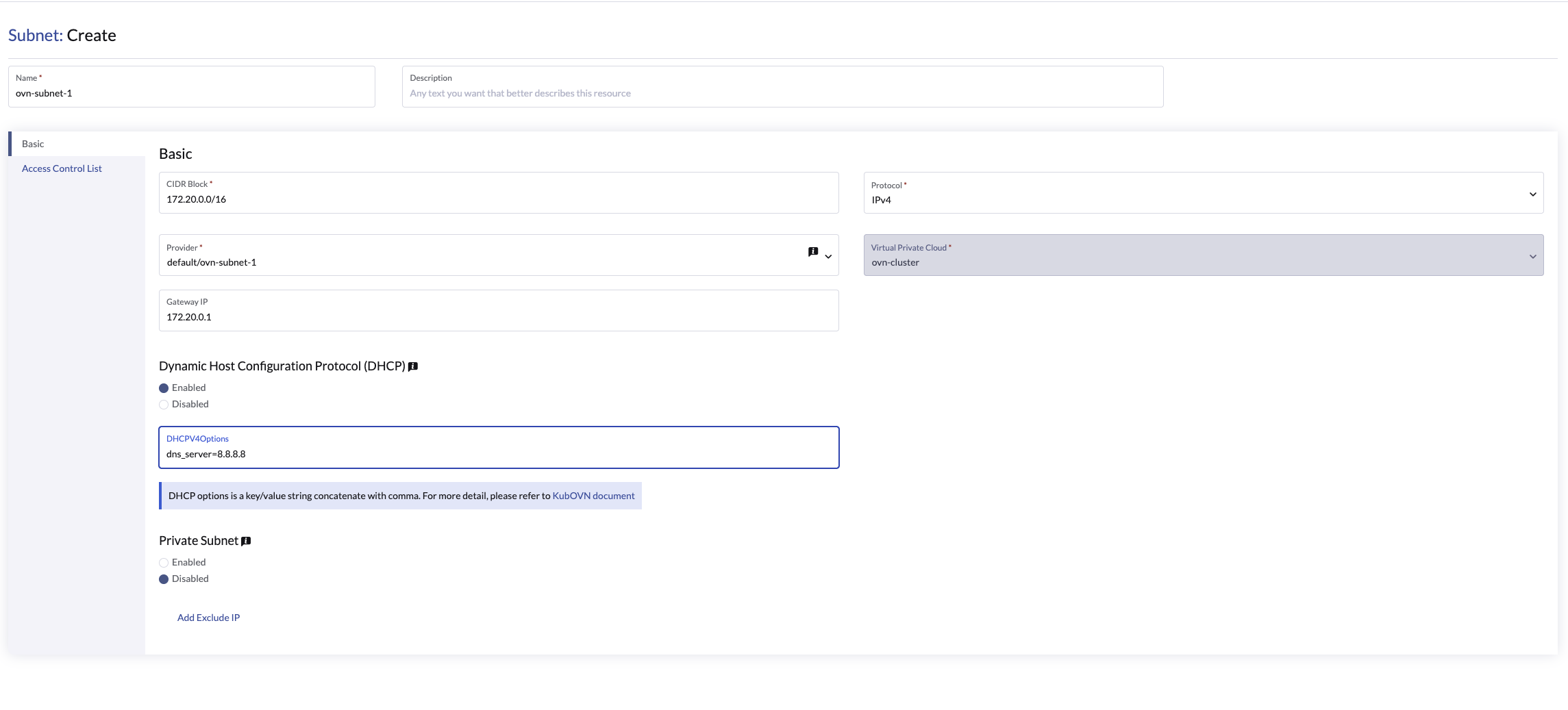Click the DHCP section help icon
1568x710 pixels.
(x=413, y=367)
